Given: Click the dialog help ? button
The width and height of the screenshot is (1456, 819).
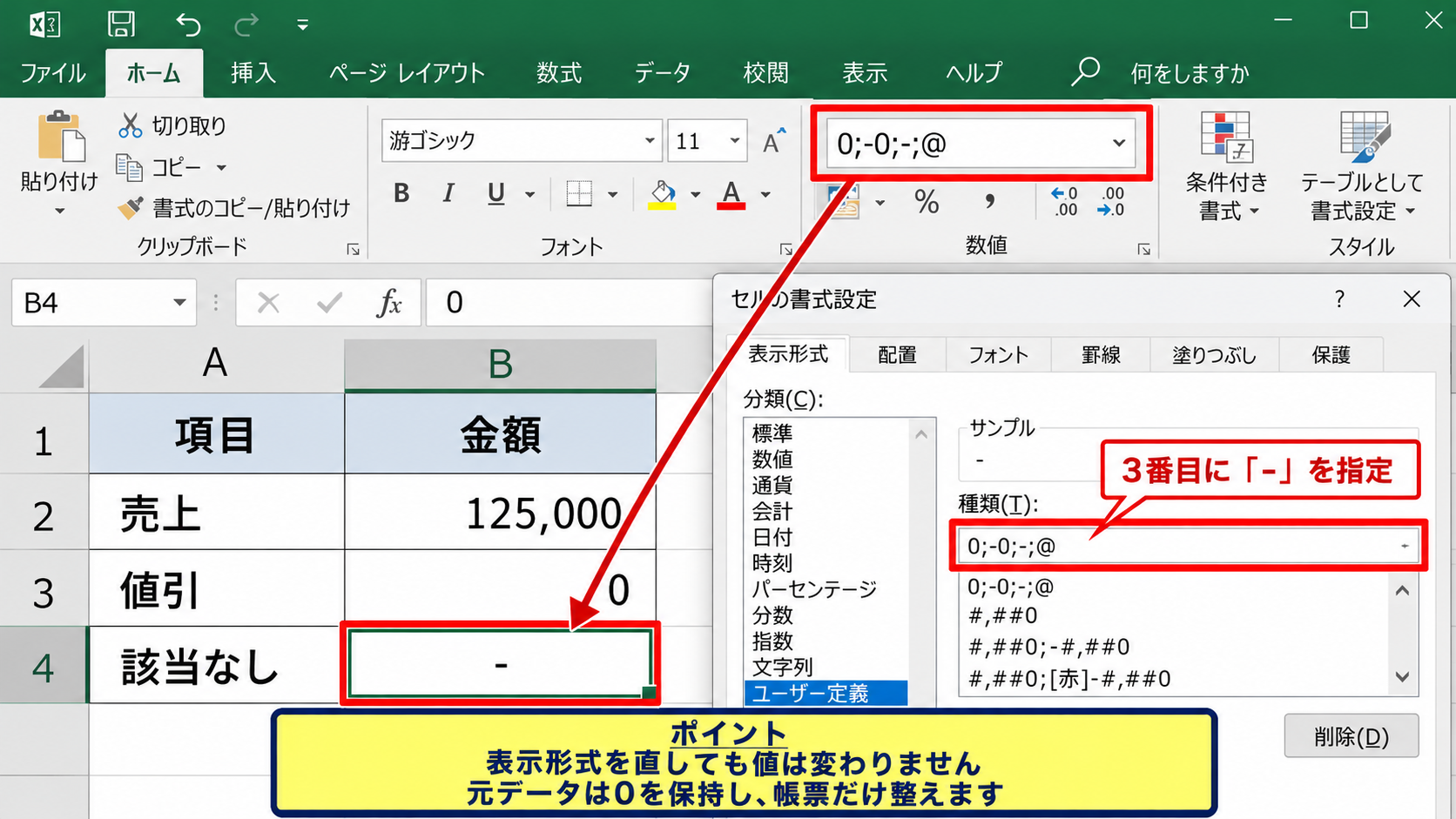Looking at the screenshot, I should click(x=1339, y=299).
